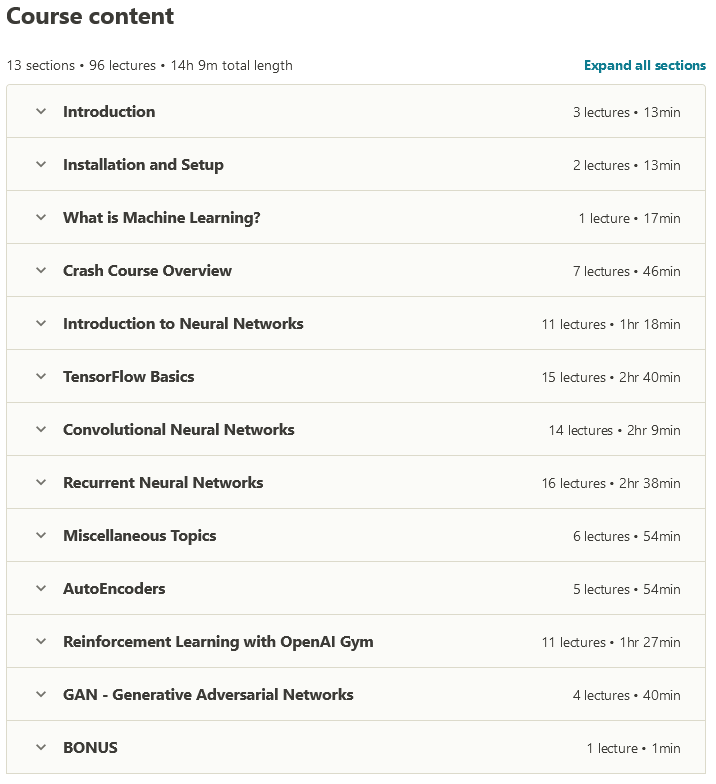The image size is (716, 784).
Task: Click Convolutional Neural Networks 14 lectures info
Action: (614, 430)
